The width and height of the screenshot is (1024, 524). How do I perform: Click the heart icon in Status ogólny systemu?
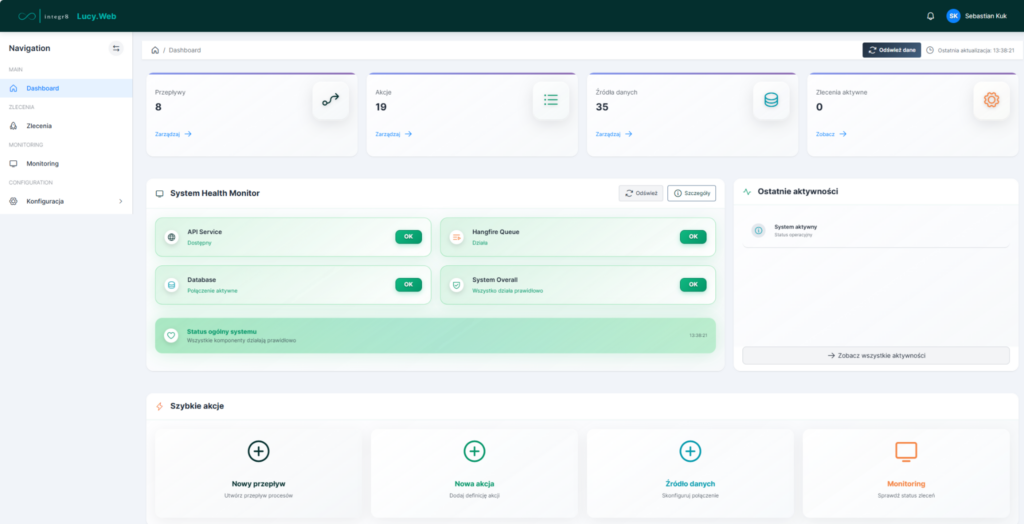pyautogui.click(x=171, y=335)
